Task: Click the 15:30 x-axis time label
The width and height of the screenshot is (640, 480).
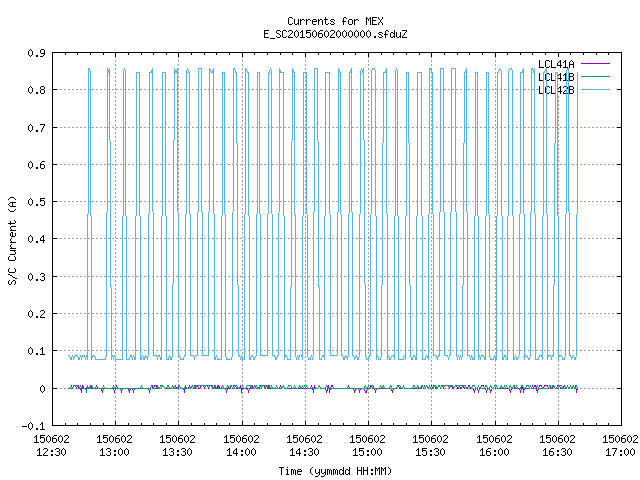Action: [430, 452]
